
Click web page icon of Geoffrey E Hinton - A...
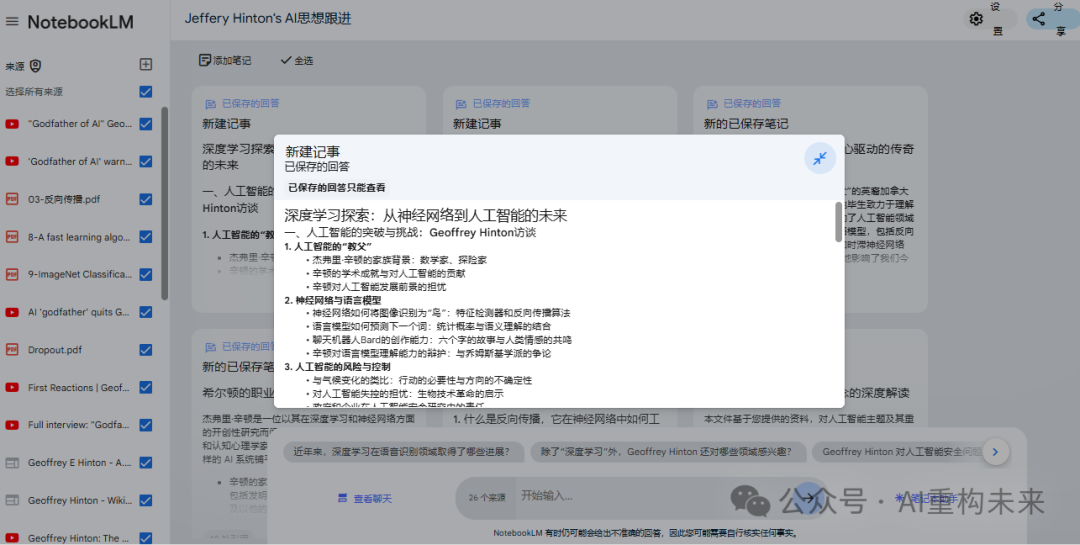[12, 463]
